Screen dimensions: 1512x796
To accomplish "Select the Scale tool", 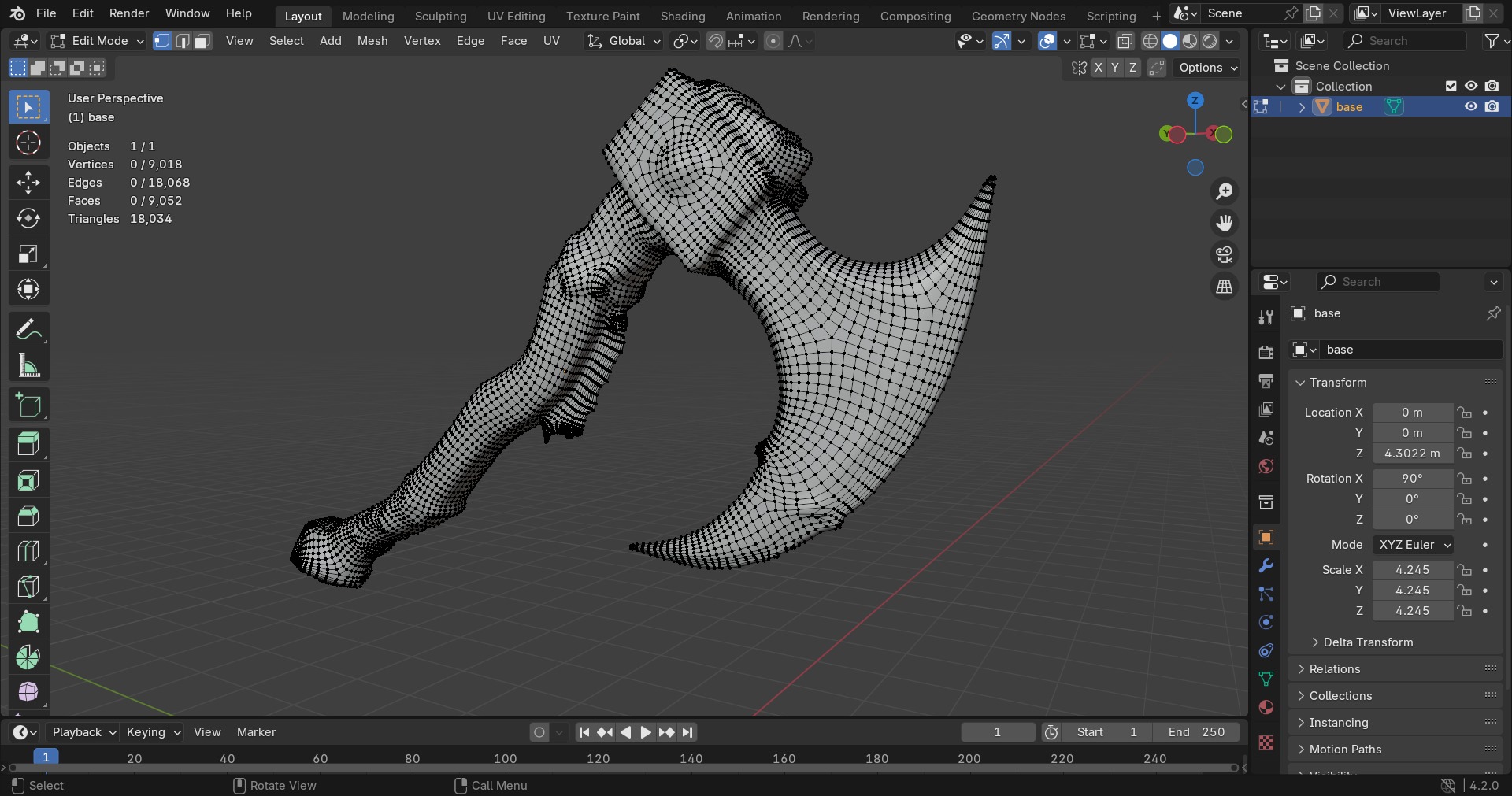I will click(28, 254).
